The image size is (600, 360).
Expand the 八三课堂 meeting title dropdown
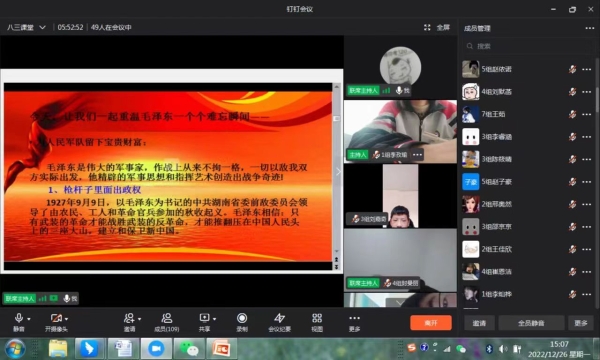pyautogui.click(x=42, y=28)
